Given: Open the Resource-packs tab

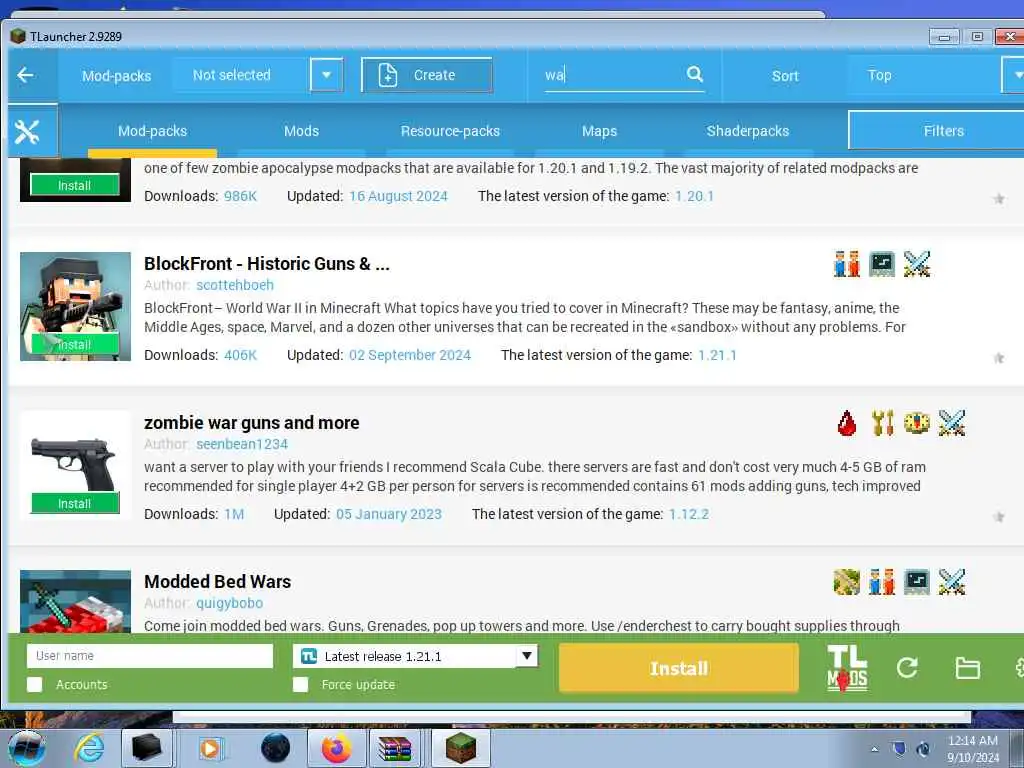Looking at the screenshot, I should (450, 131).
